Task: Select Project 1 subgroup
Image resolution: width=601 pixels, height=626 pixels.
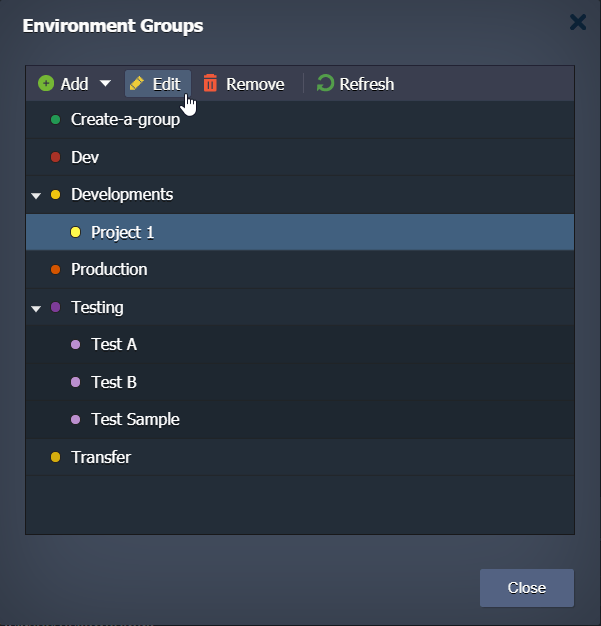Action: [122, 232]
